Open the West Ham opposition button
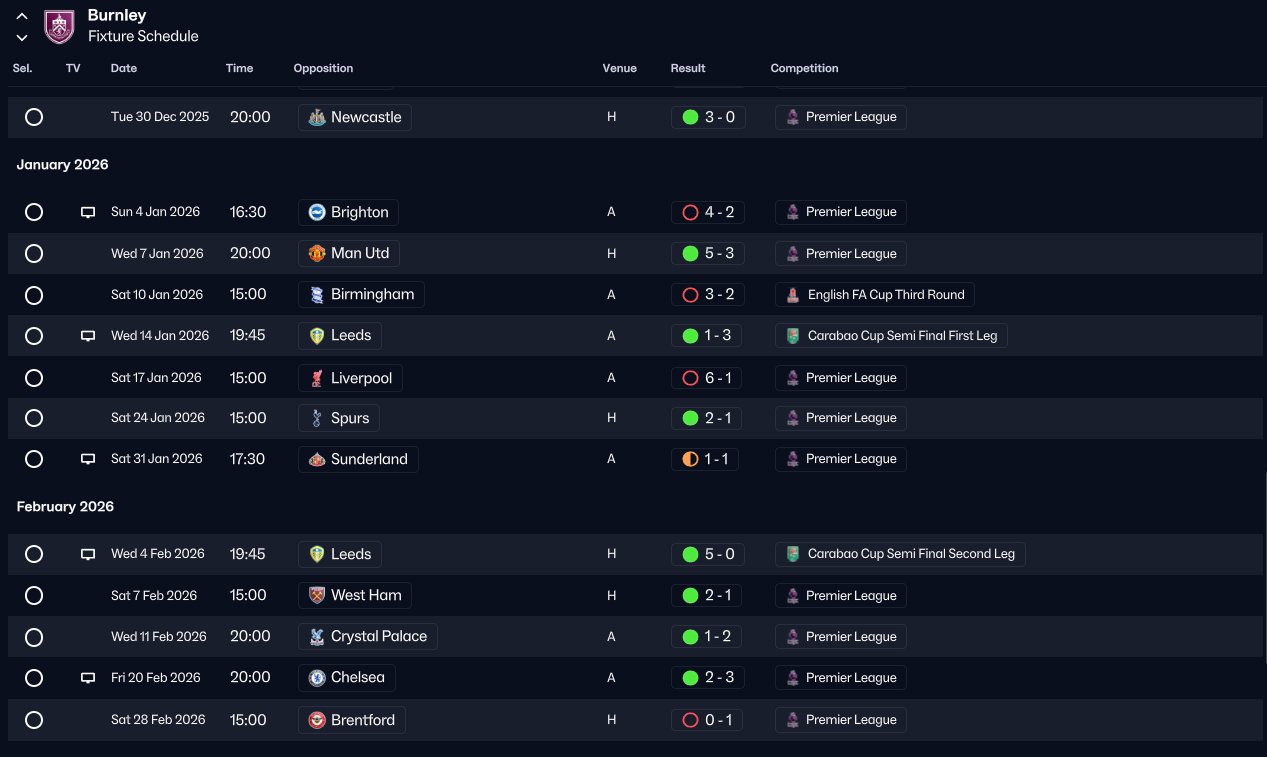 pyautogui.click(x=355, y=596)
